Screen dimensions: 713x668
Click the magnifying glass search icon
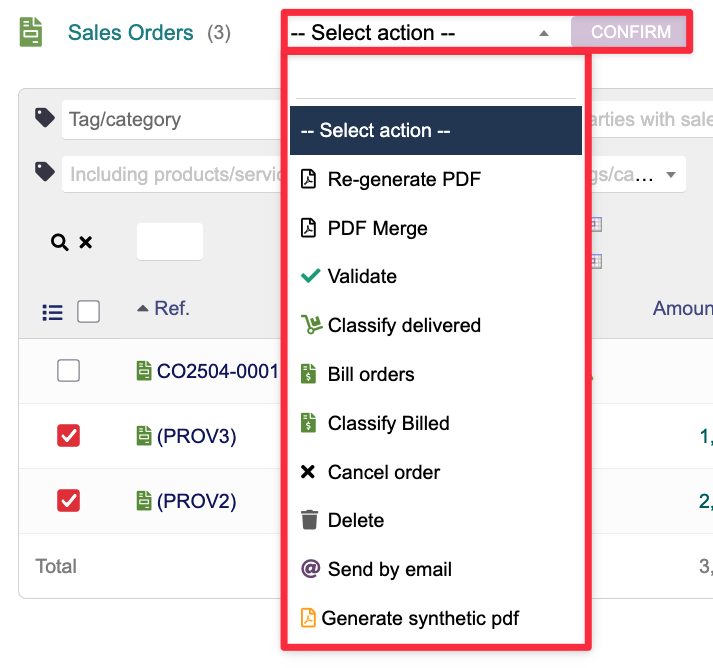[59, 242]
